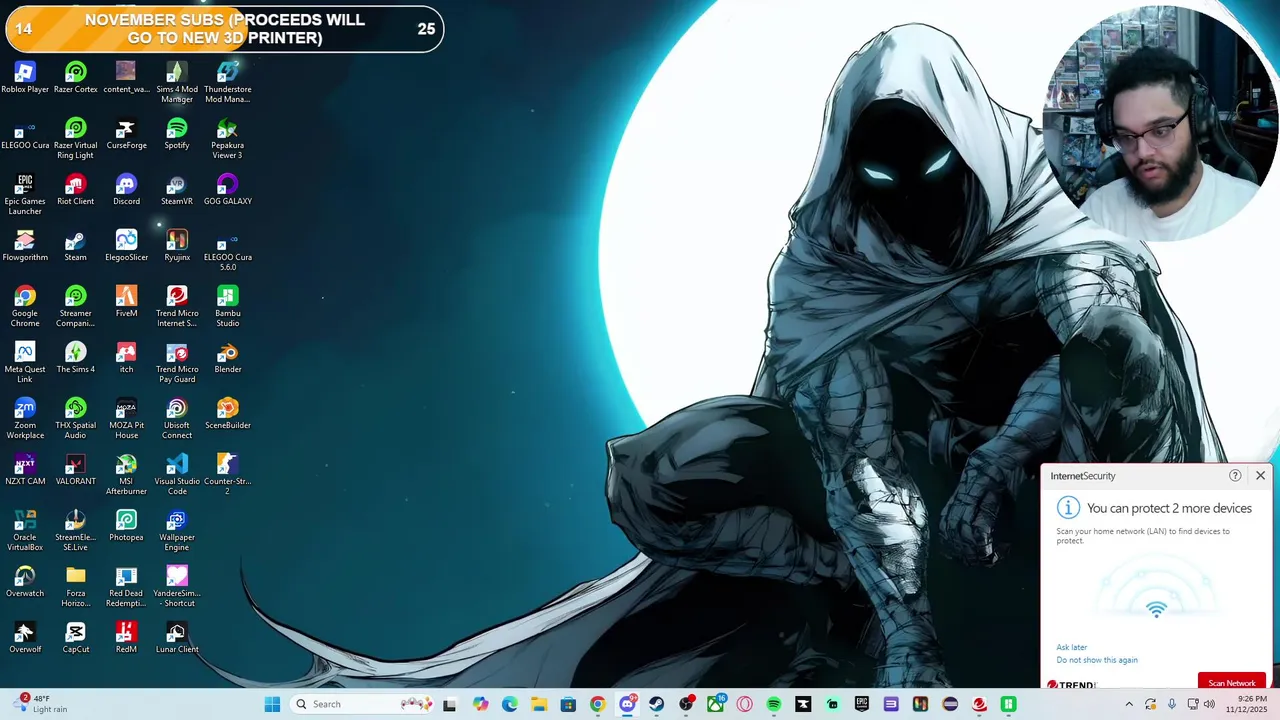Select Pepakura Viewer 3 icon

pos(227,138)
